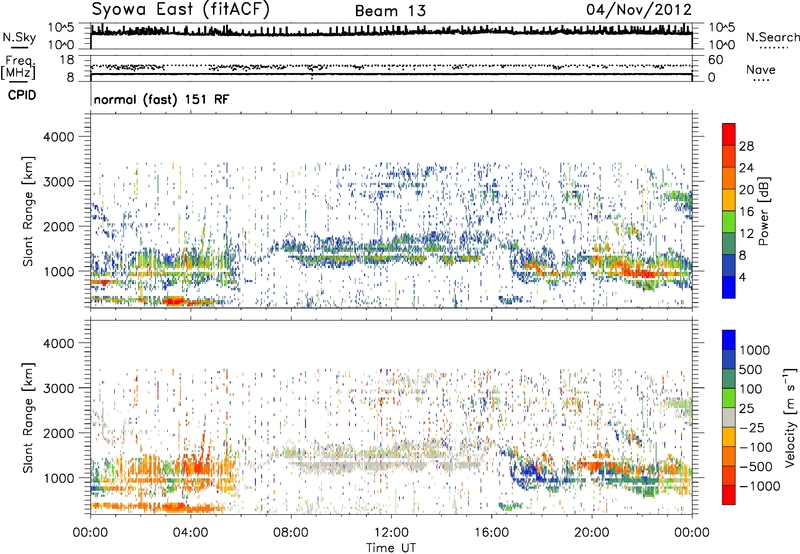Click the date '04/Nov/2012'

pyautogui.click(x=639, y=10)
